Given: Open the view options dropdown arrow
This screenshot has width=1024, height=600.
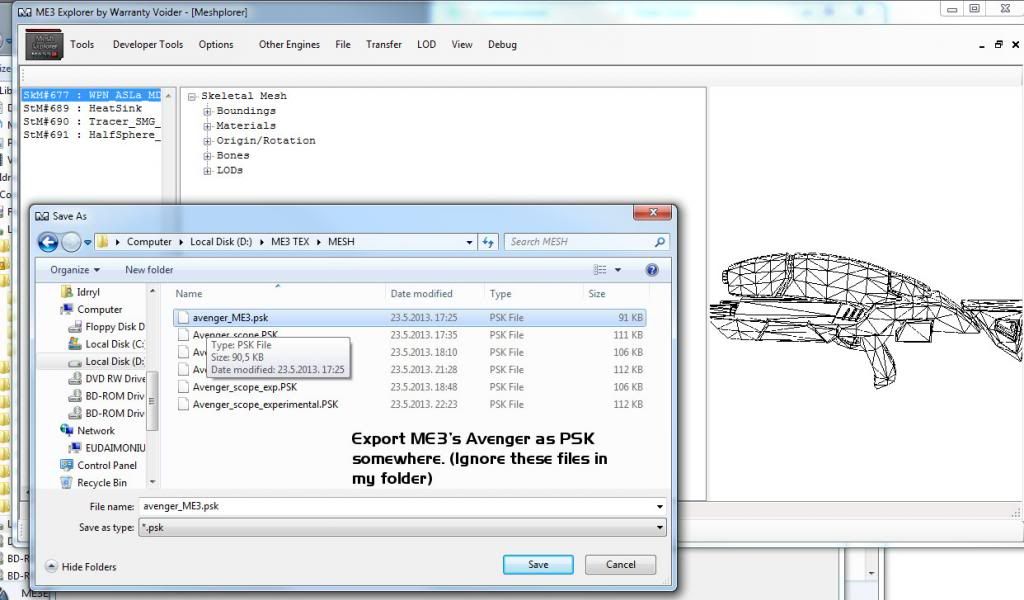Looking at the screenshot, I should tap(618, 270).
